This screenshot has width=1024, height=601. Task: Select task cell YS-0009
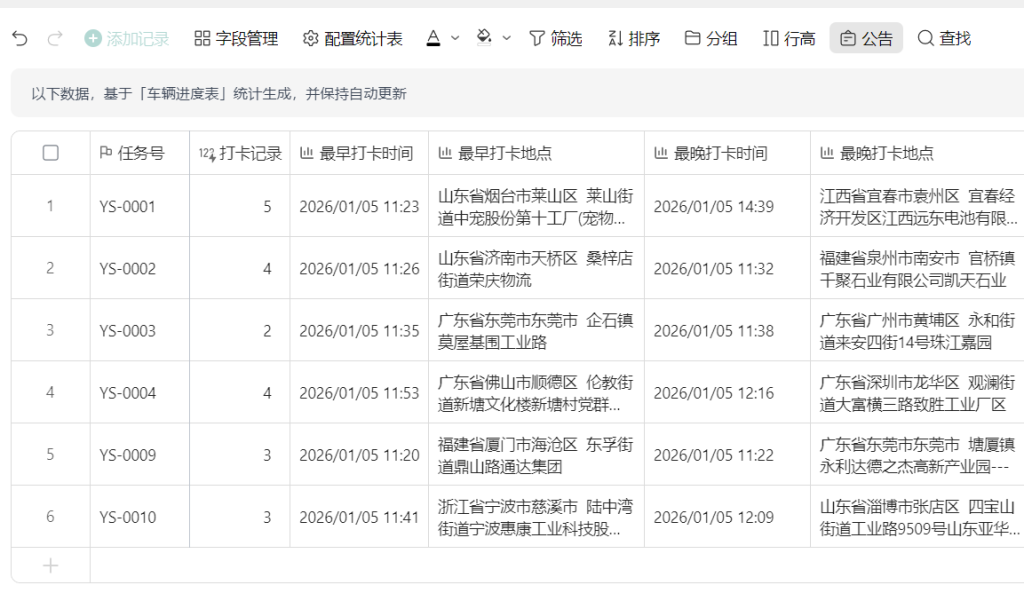coord(140,455)
